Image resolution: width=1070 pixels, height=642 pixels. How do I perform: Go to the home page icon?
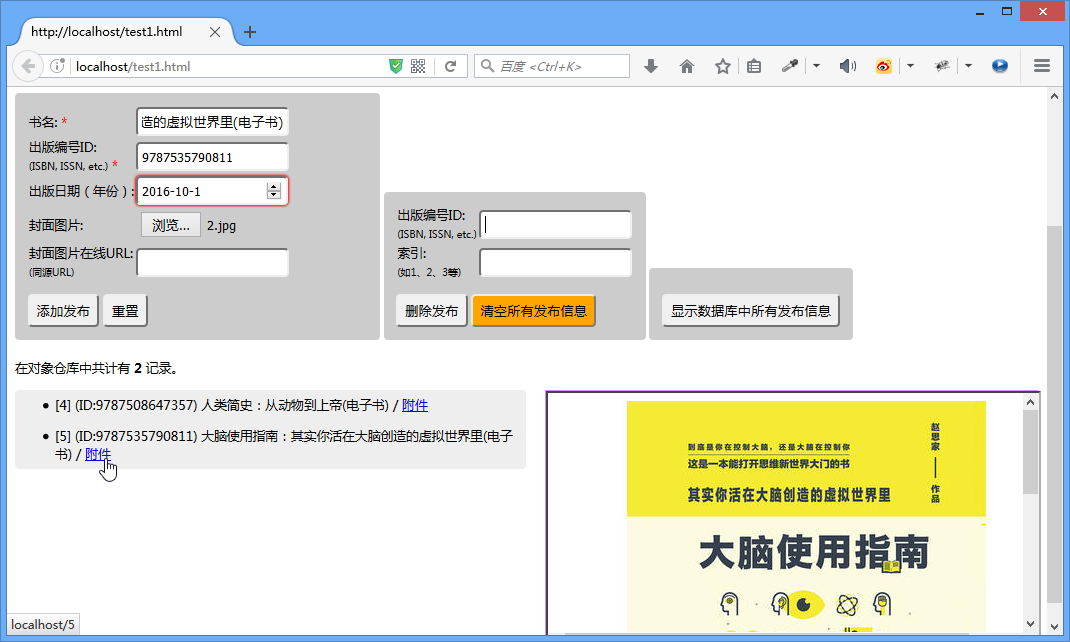coord(687,66)
